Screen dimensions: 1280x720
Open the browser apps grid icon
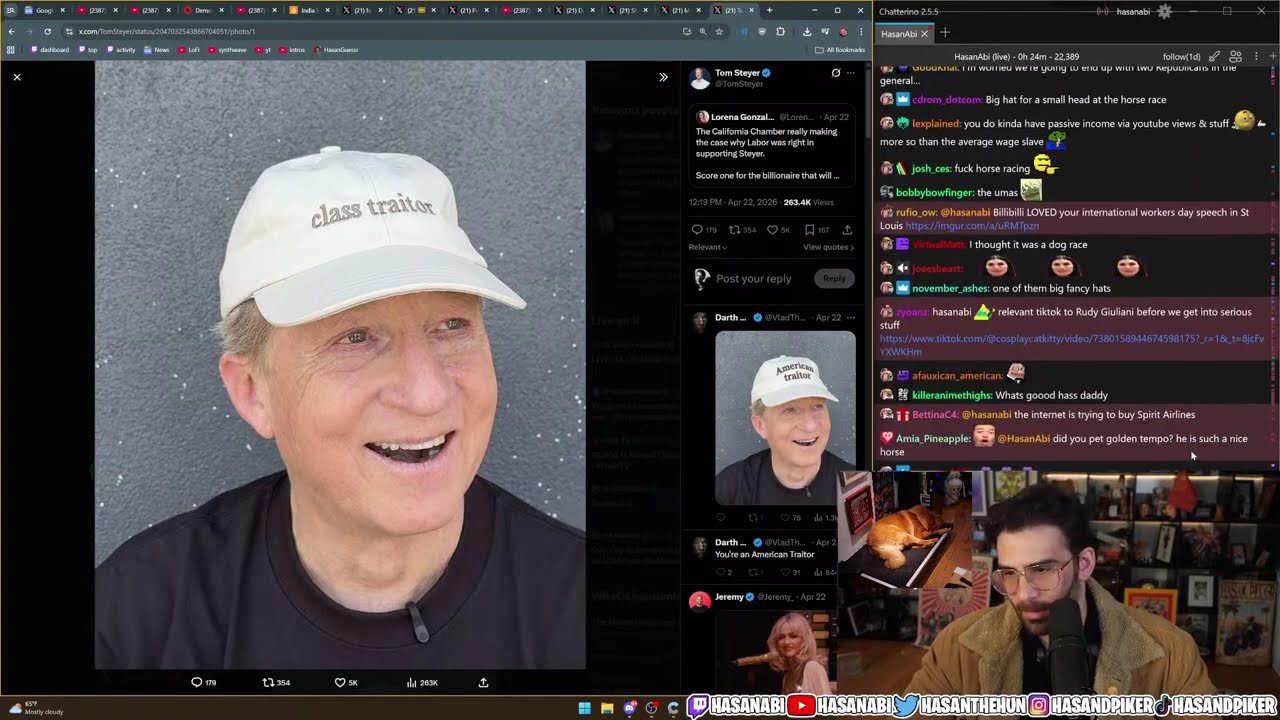(x=11, y=49)
